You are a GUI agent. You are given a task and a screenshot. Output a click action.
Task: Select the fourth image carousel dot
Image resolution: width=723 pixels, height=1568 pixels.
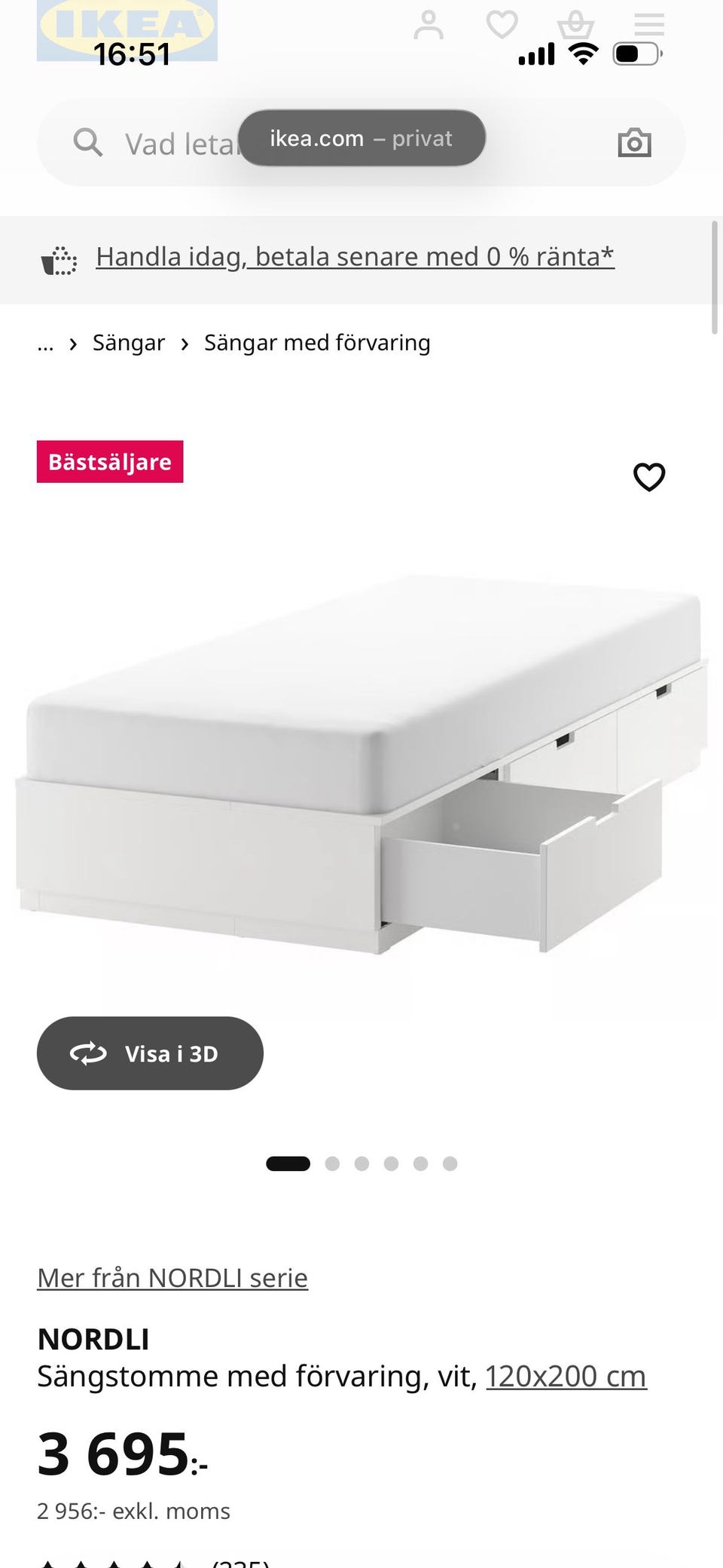(391, 1163)
